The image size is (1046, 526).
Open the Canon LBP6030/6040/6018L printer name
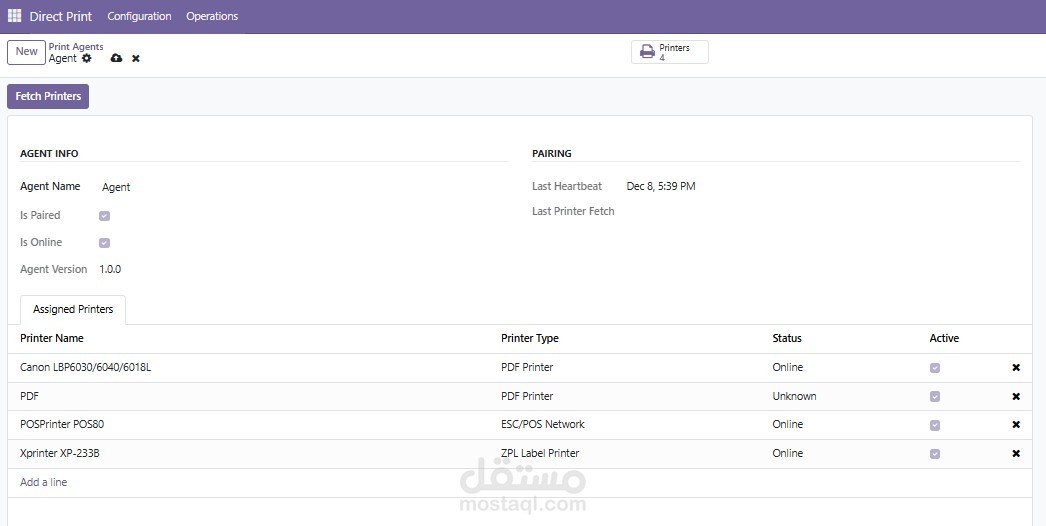(85, 367)
